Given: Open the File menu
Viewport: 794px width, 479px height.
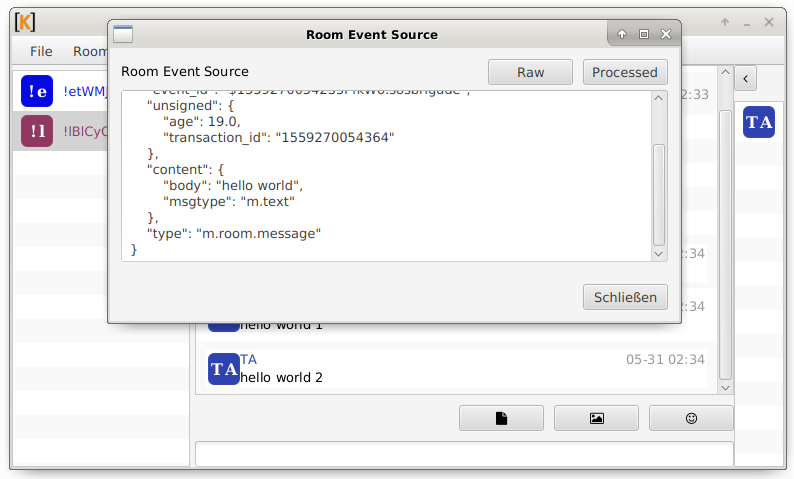Looking at the screenshot, I should coord(41,51).
